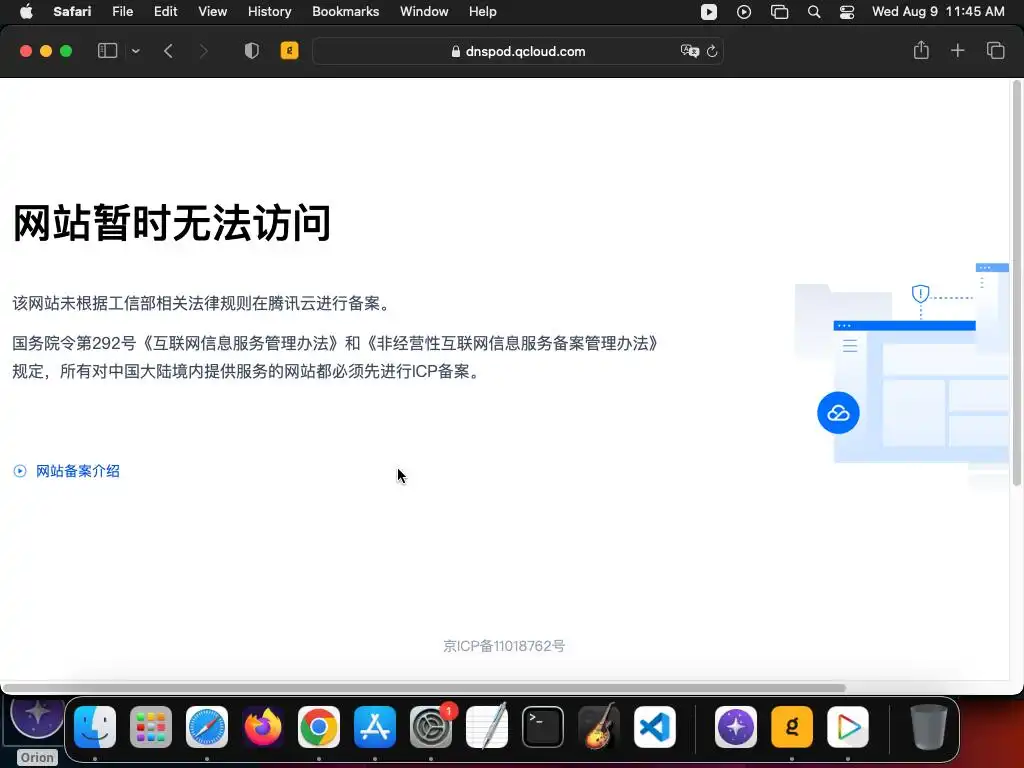Expand the sidebar tab group dropdown chevron
This screenshot has width=1024, height=768.
pyautogui.click(x=135, y=51)
